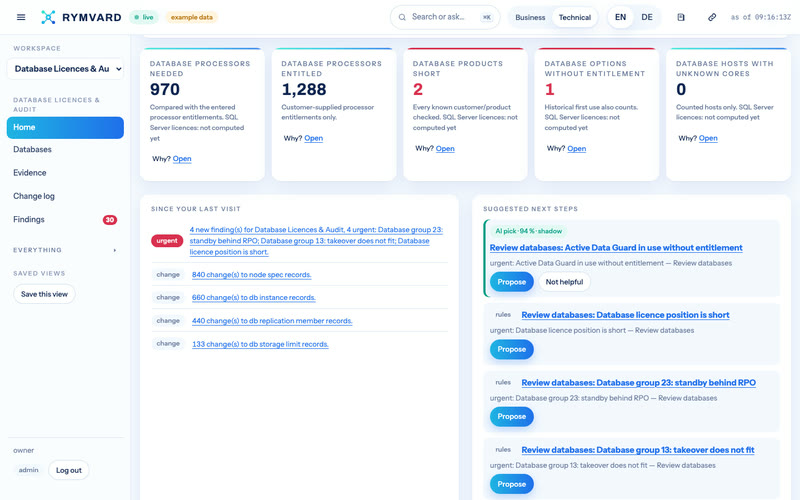800x500 pixels.
Task: Open the hamburger menu icon
Action: [x=21, y=17]
